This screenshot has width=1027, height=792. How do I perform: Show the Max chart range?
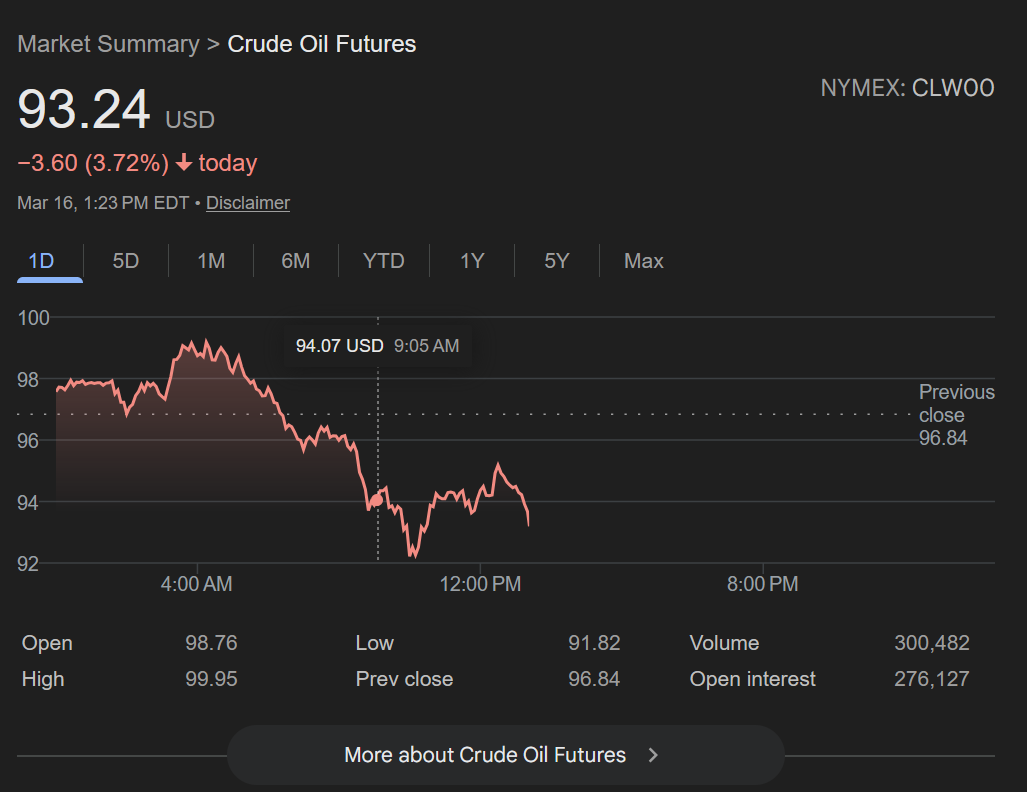coord(643,261)
